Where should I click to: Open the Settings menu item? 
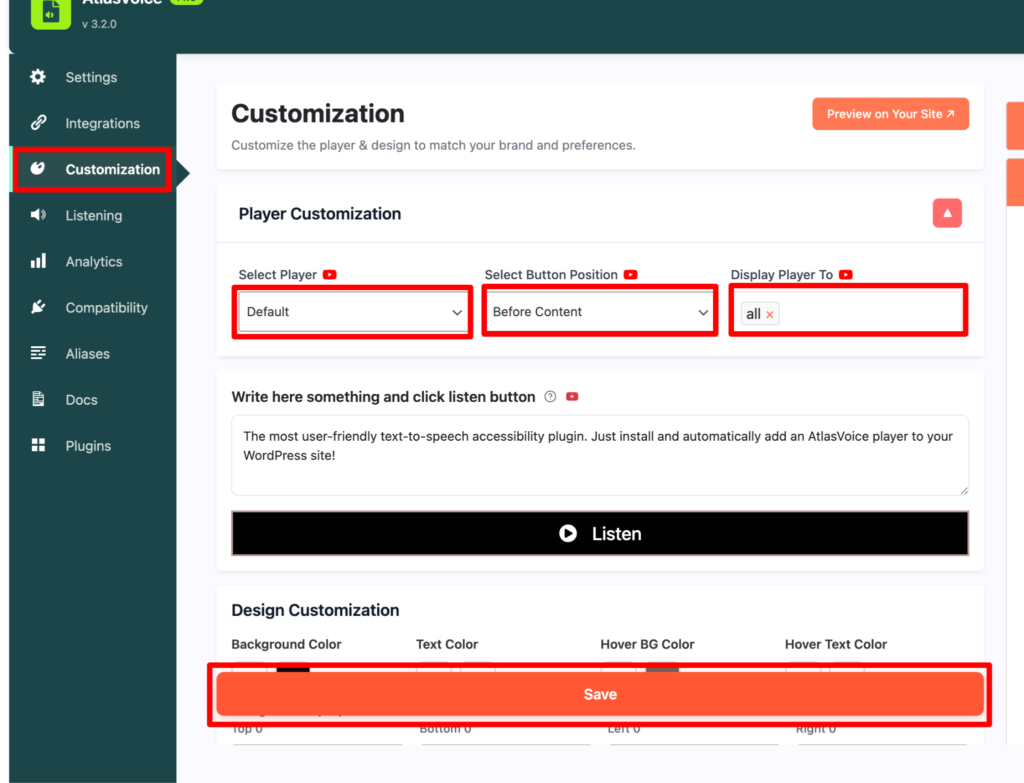[x=91, y=77]
